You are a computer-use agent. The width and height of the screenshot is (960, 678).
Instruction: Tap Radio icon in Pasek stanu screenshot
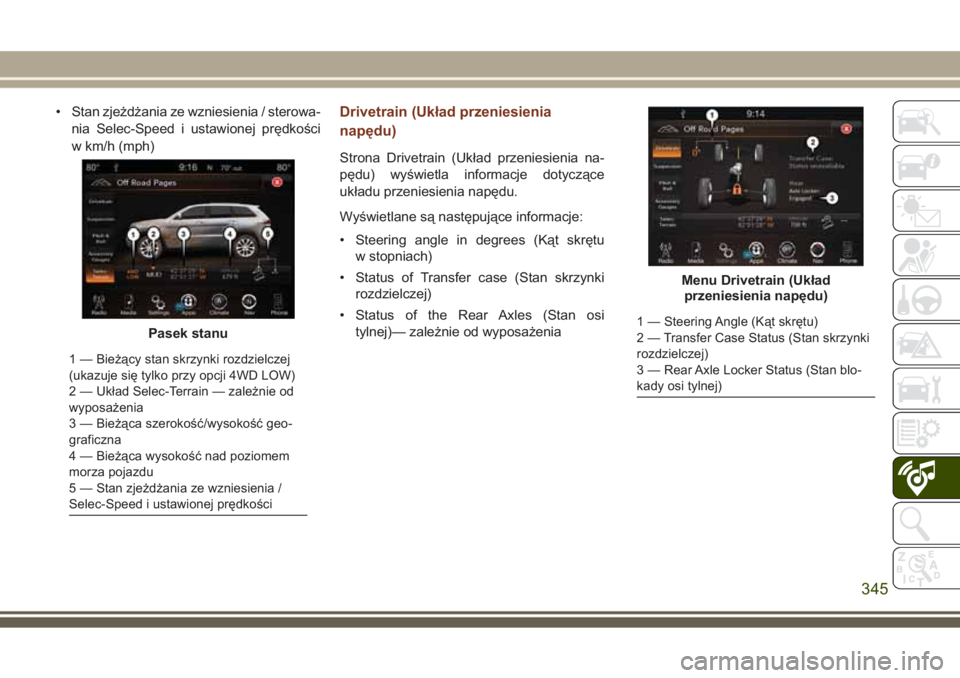point(99,304)
